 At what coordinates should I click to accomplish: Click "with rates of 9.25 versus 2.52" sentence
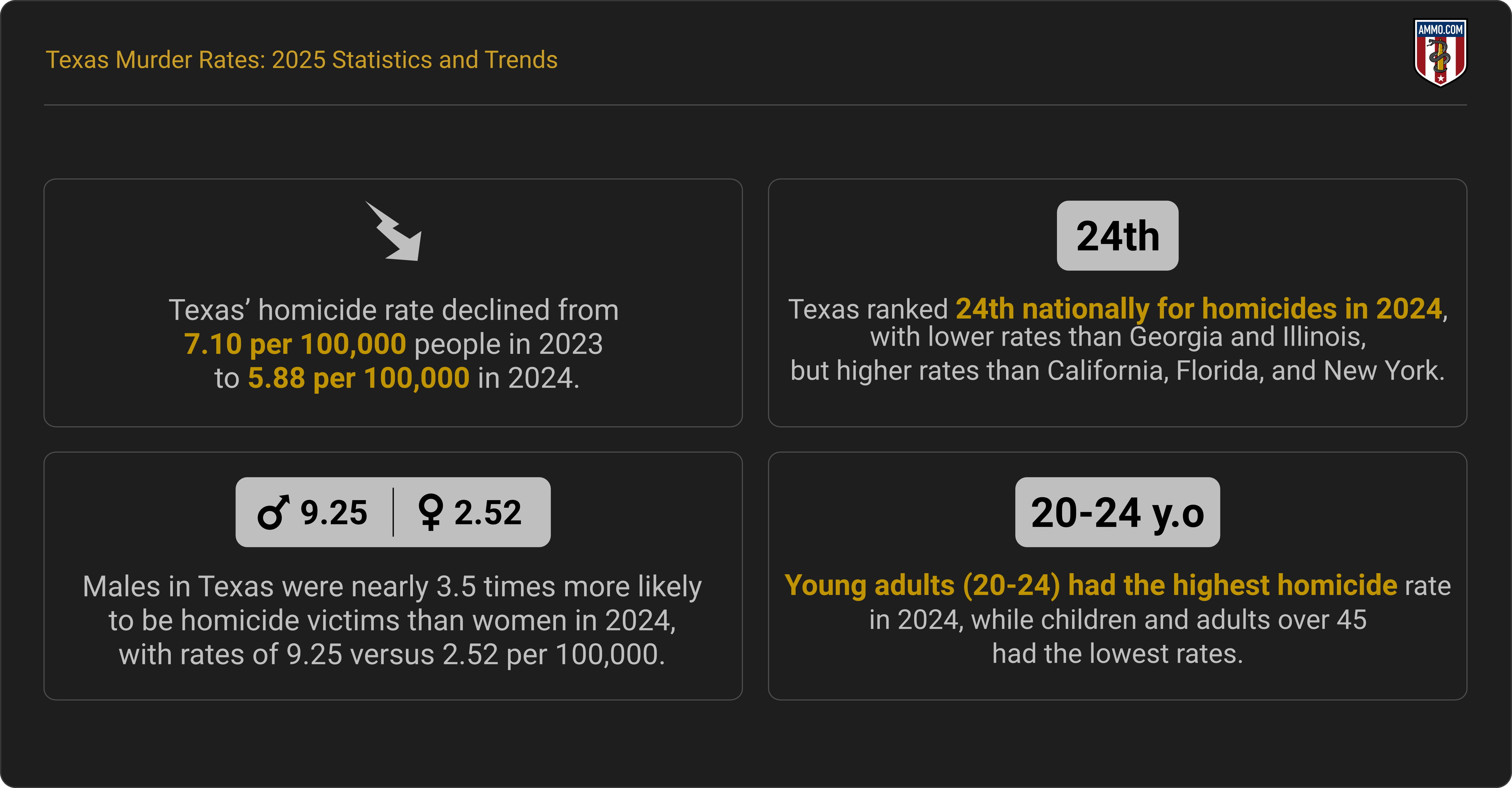tap(392, 654)
